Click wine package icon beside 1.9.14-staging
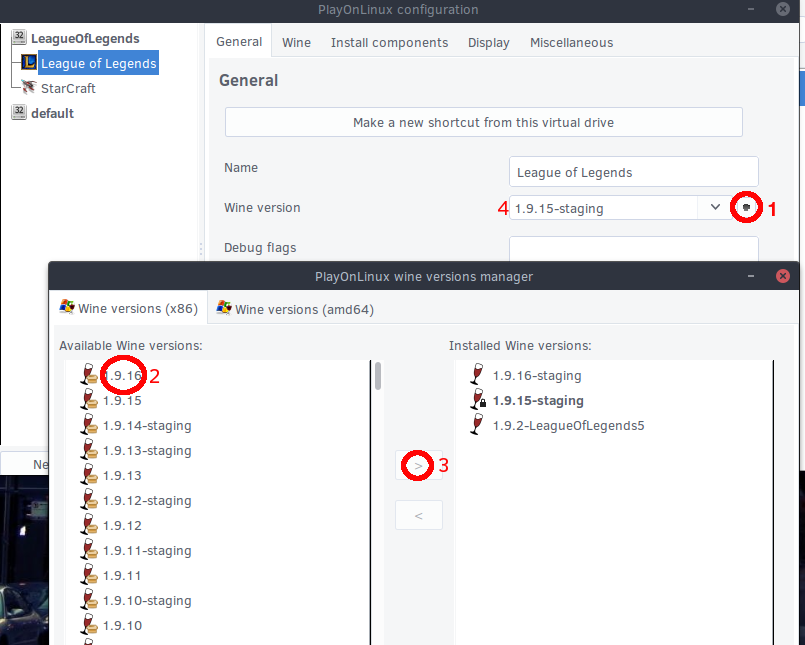 (89, 424)
